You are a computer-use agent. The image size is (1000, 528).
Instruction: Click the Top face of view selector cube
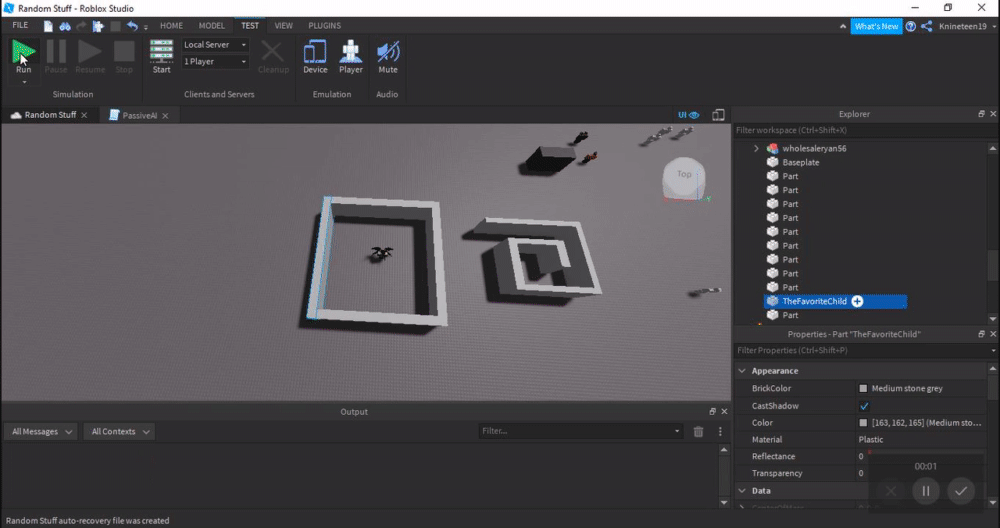tap(684, 174)
